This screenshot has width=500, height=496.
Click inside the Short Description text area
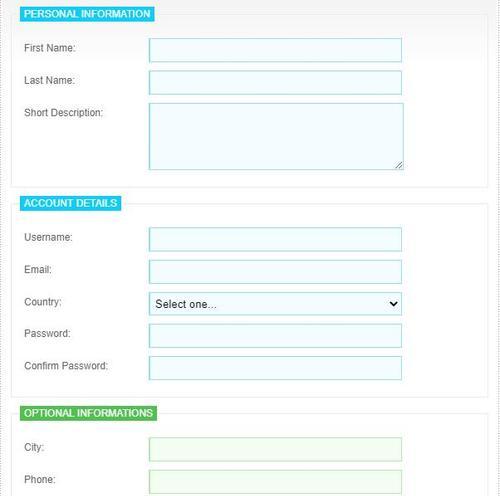pyautogui.click(x=276, y=136)
